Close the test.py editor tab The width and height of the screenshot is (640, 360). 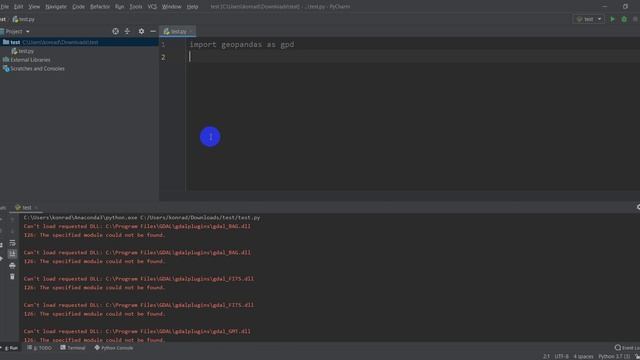191,31
